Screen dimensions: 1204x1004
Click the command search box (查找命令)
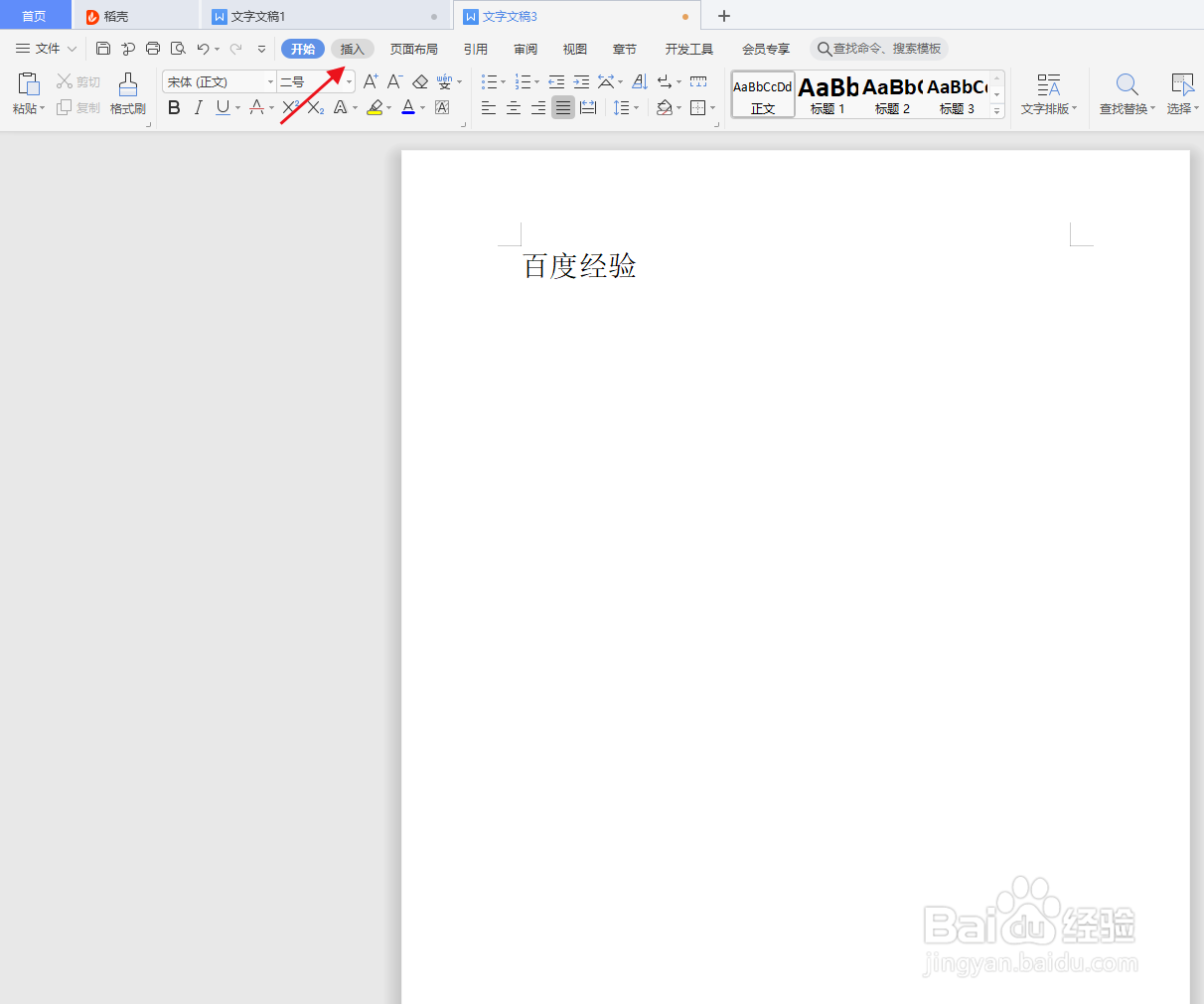879,49
